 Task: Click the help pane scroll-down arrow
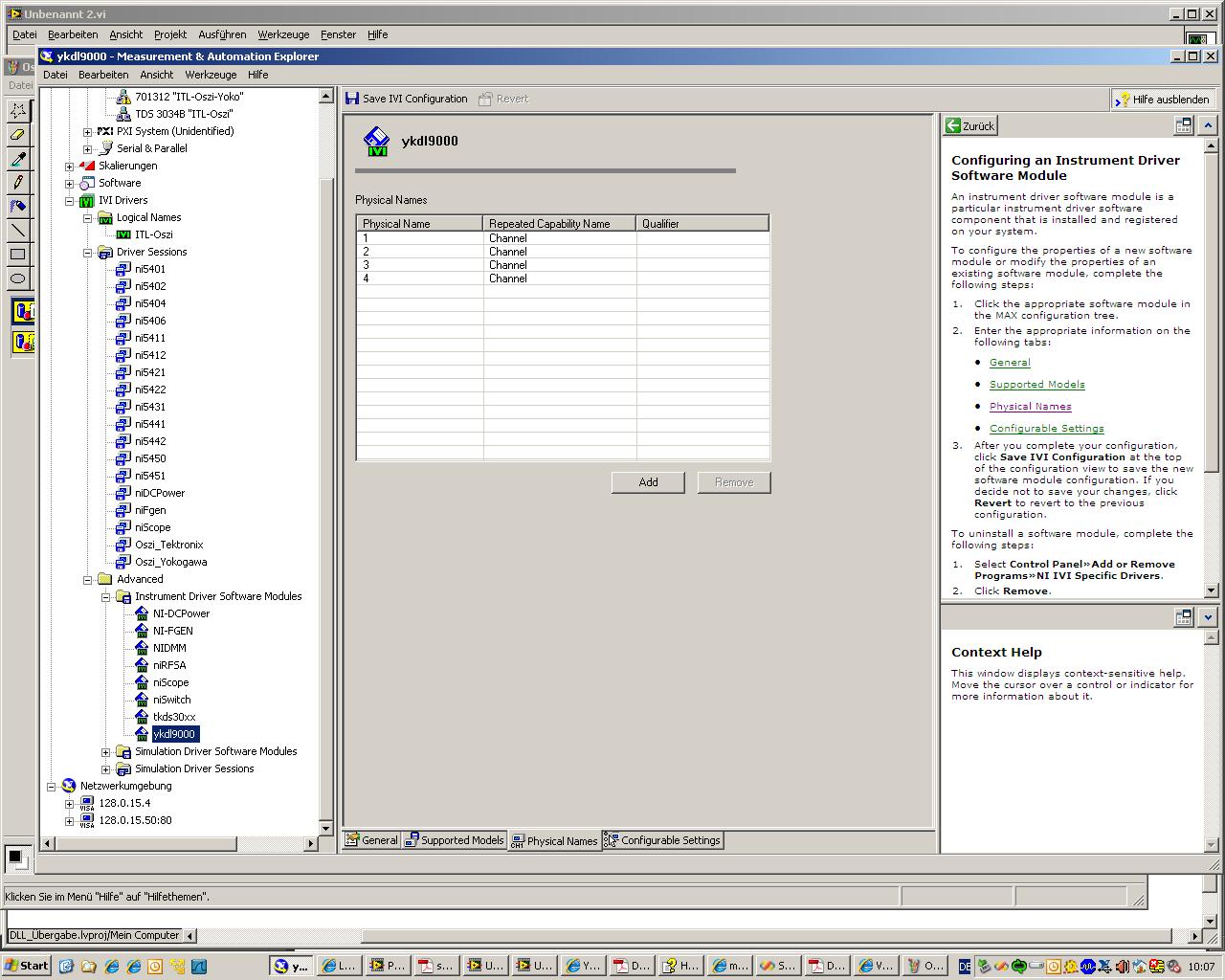[1211, 590]
